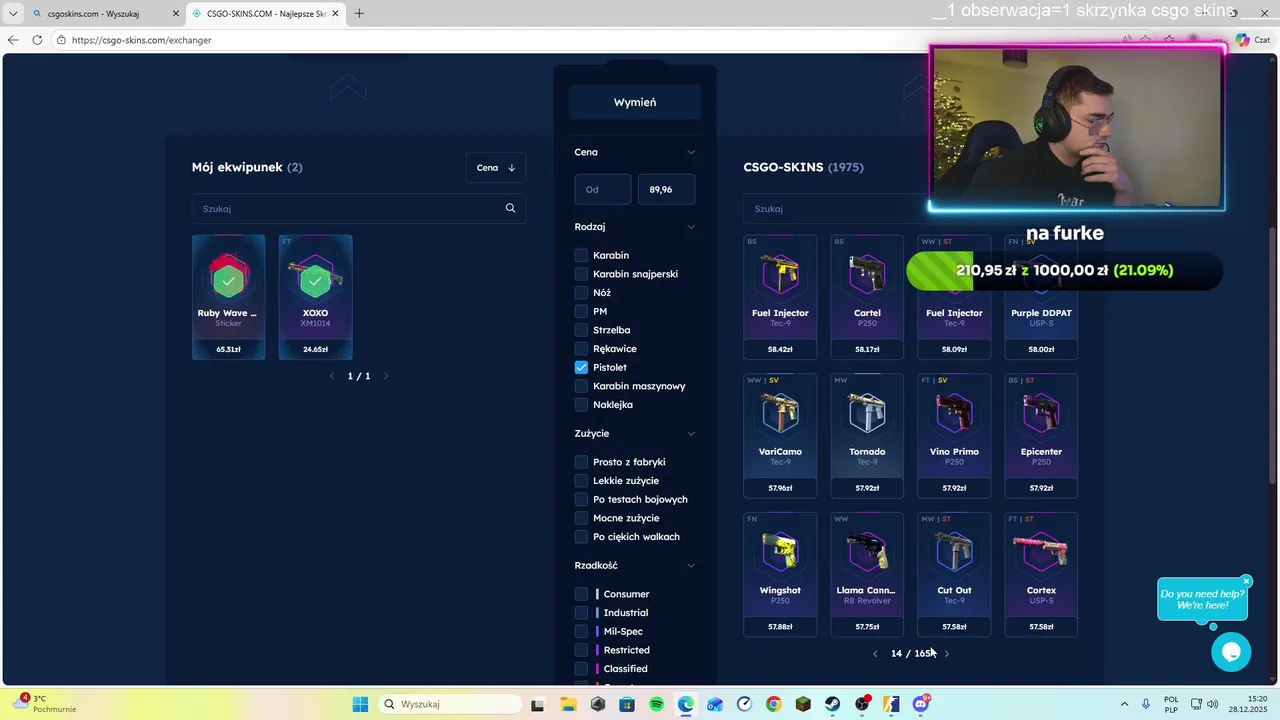This screenshot has width=1280, height=720.
Task: Click the Windows Start button
Action: 360,704
